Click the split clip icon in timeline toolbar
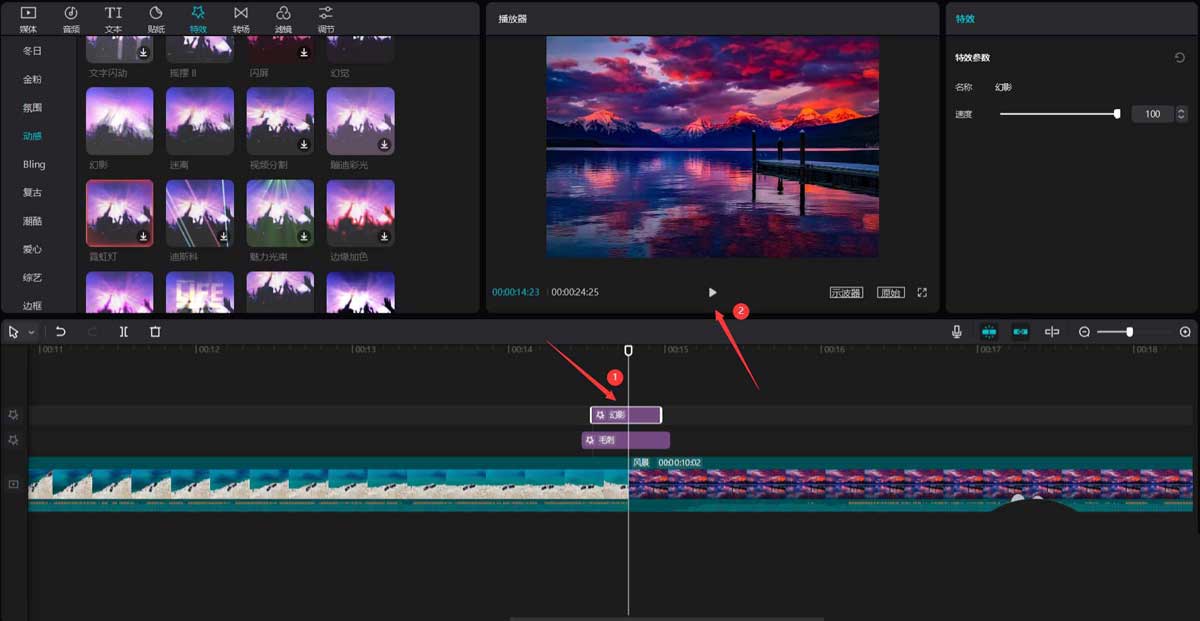 tap(124, 332)
